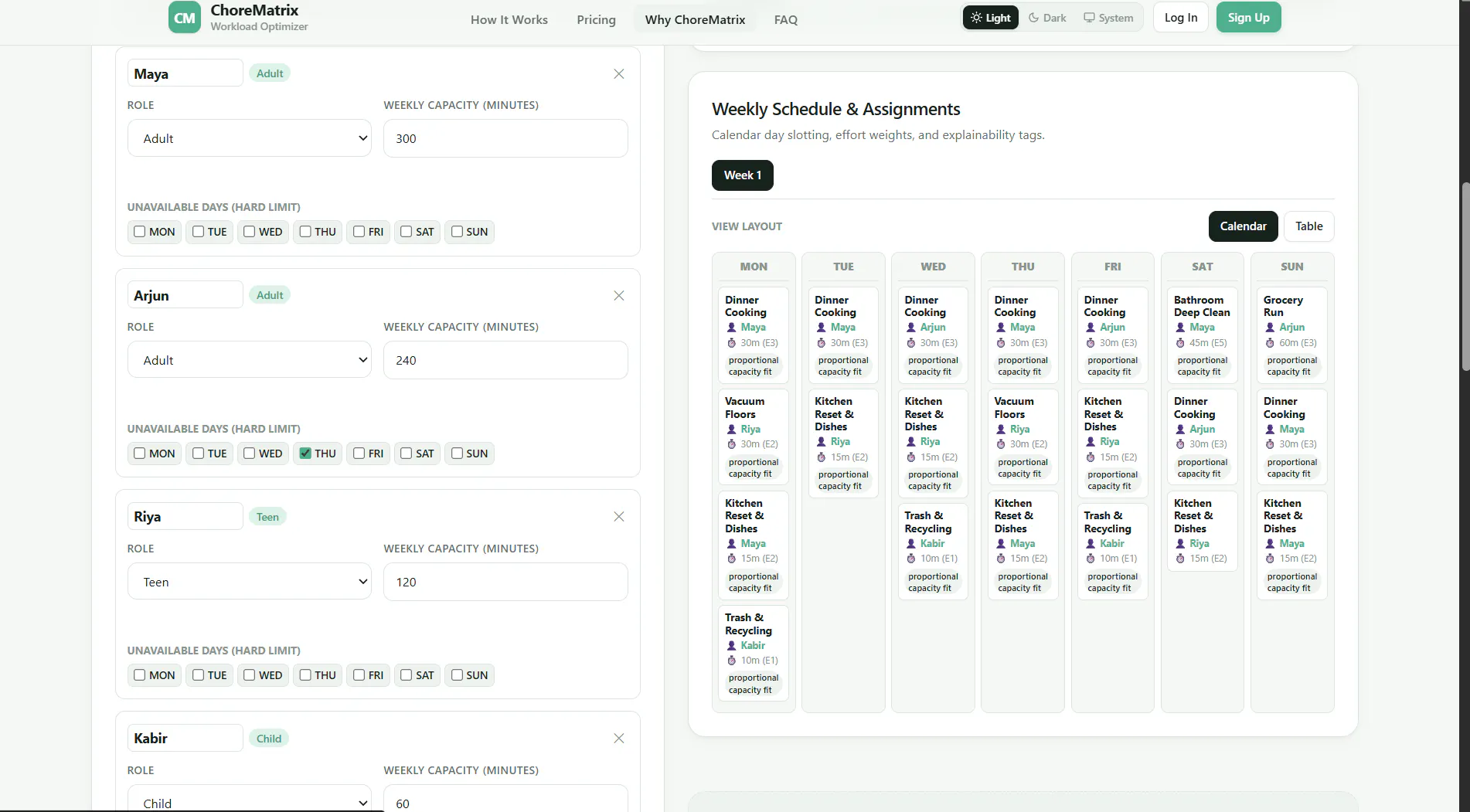This screenshot has height=812, width=1470.
Task: Remove Arjun with the X icon
Action: pos(618,296)
